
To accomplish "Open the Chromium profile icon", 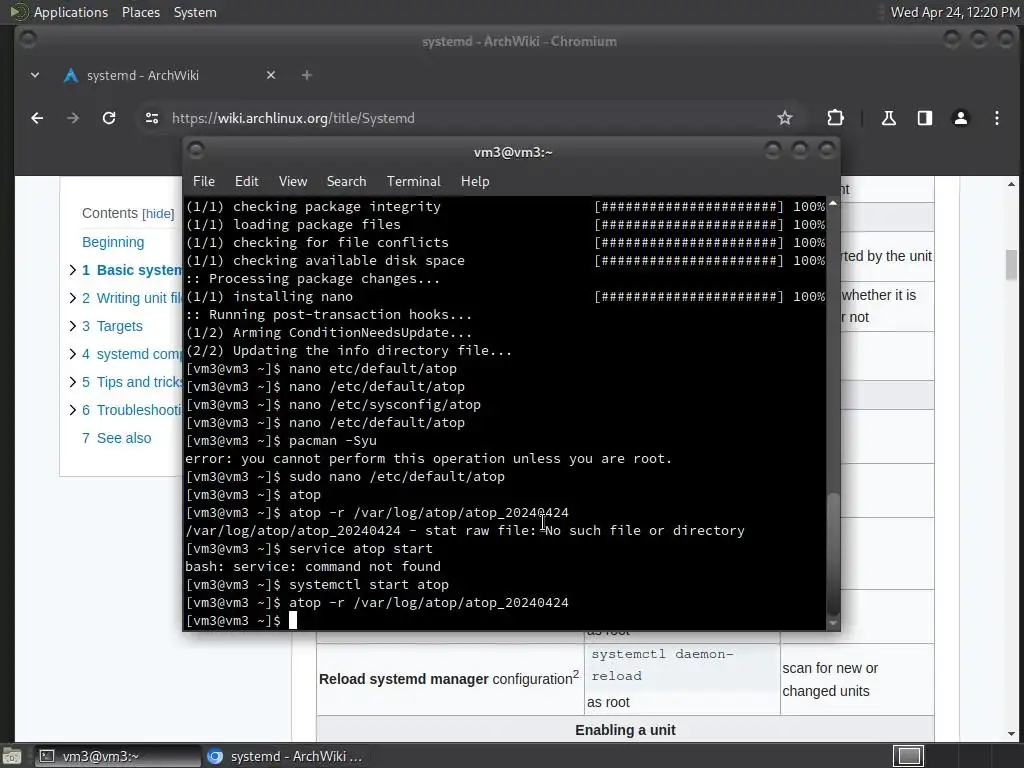I will [x=961, y=118].
